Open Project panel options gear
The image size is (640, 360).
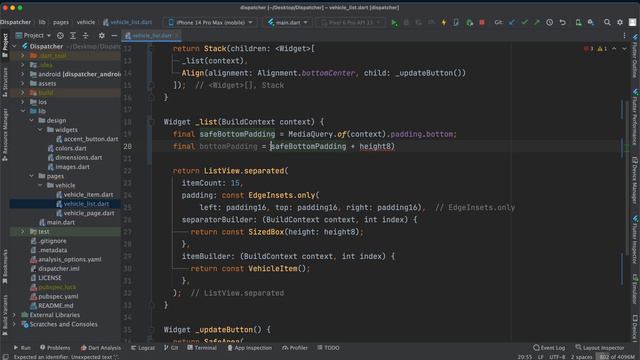102,36
